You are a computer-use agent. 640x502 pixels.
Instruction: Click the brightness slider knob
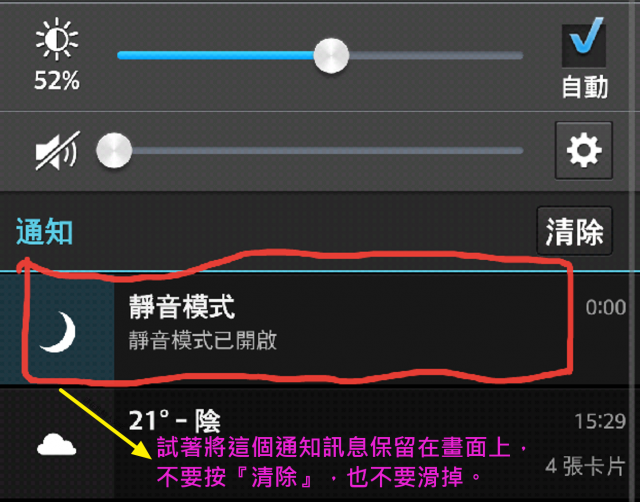click(x=331, y=56)
